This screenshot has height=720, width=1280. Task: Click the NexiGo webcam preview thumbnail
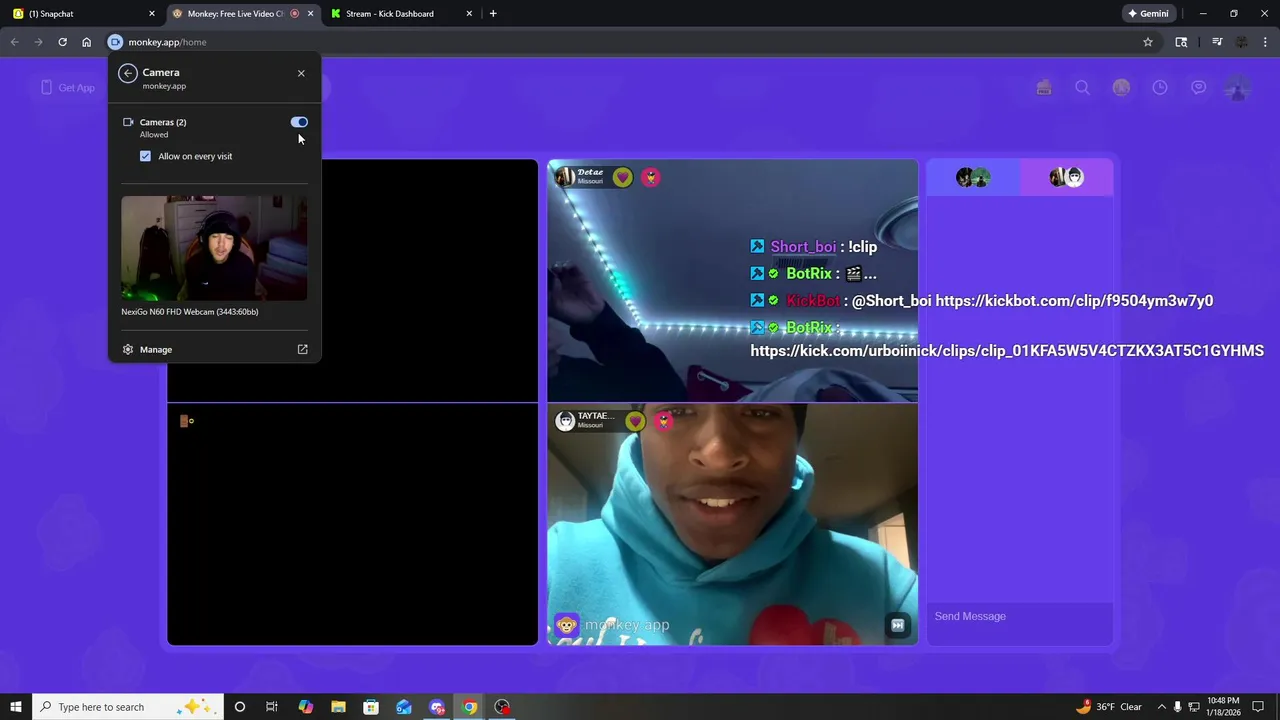point(214,248)
